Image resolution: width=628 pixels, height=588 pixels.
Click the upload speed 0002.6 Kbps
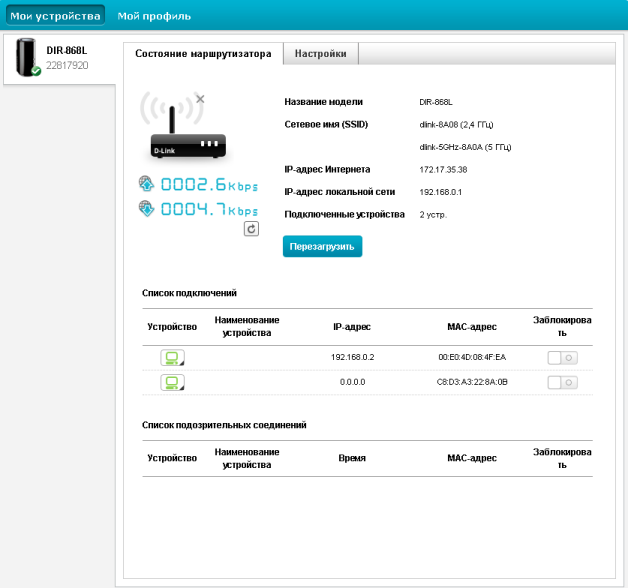click(209, 185)
